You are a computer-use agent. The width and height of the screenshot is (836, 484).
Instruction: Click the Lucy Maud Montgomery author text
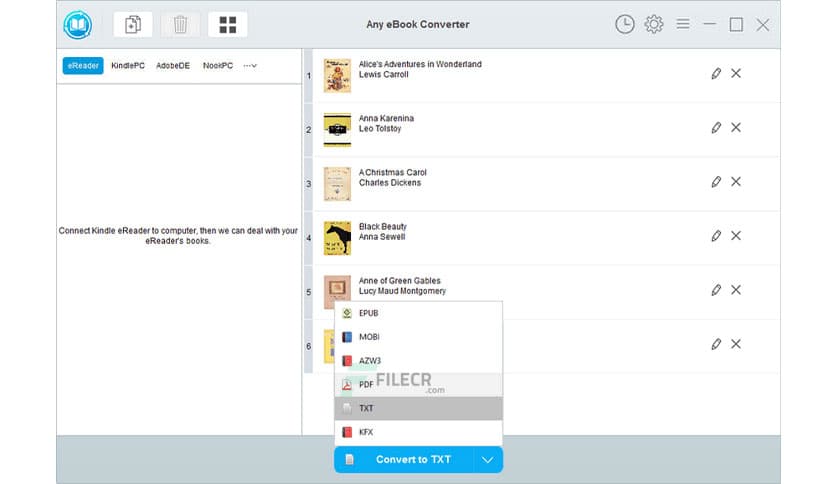[402, 291]
